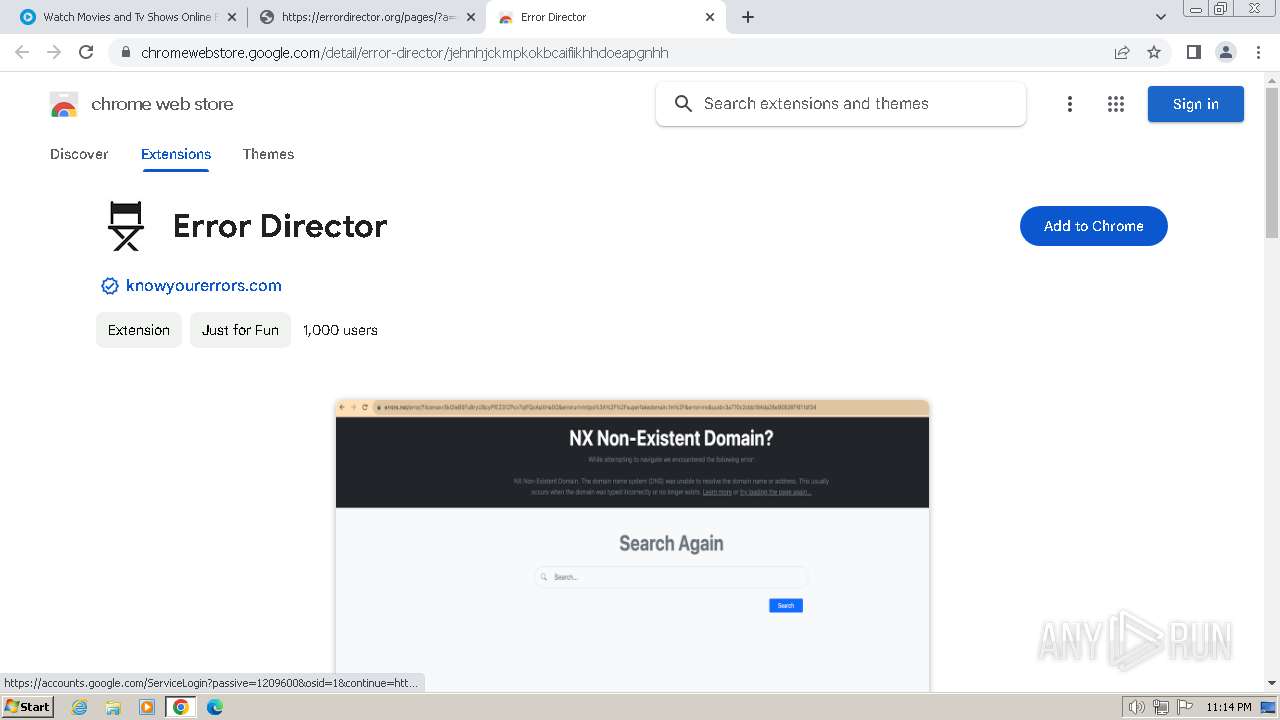Click the Just for Fun chip
Screen dimensions: 1280x720
coord(240,330)
